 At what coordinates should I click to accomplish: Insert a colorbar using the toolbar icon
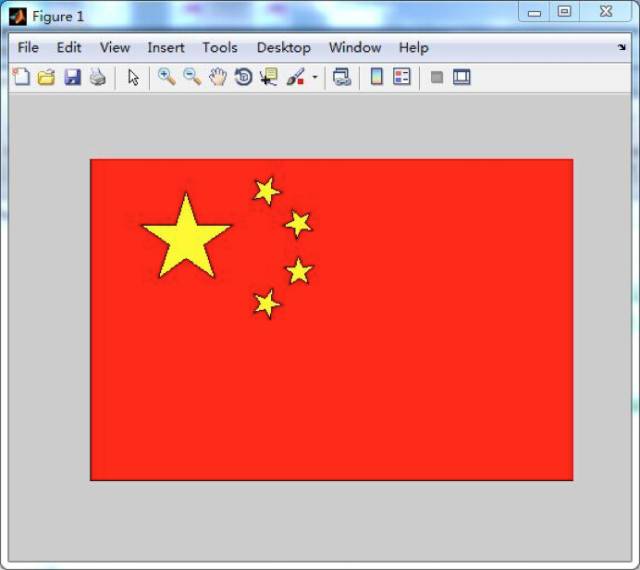[x=376, y=77]
